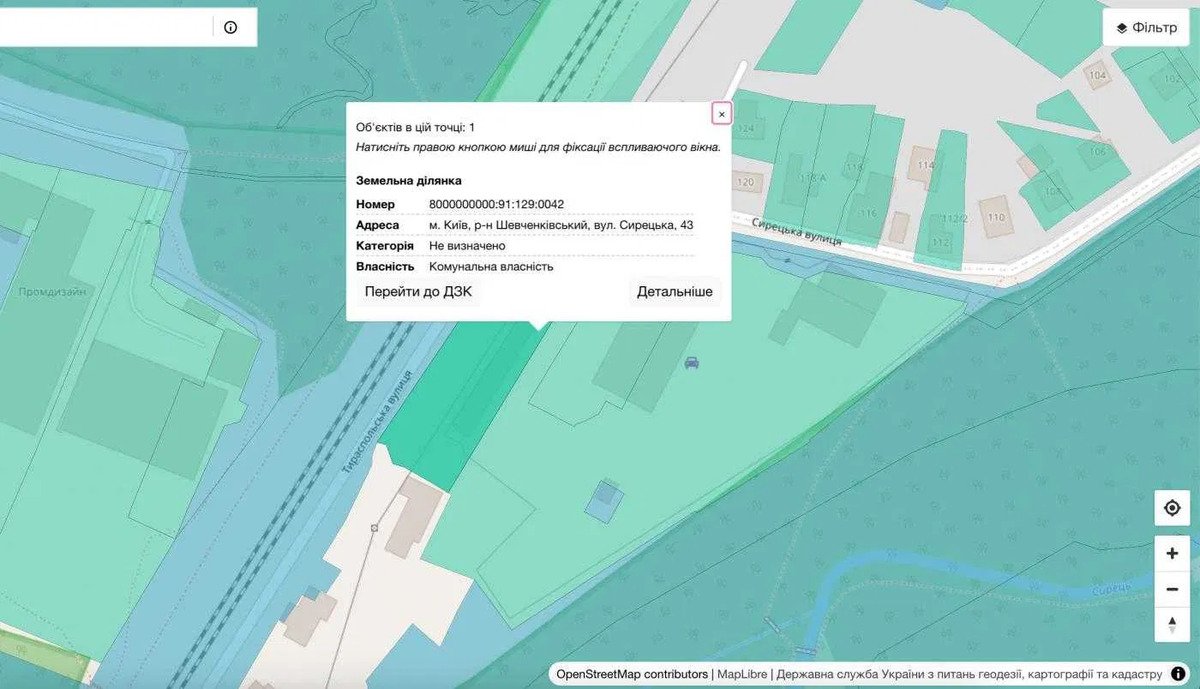The height and width of the screenshot is (689, 1200).
Task: Open Детальніше for parcel details
Action: coord(675,292)
